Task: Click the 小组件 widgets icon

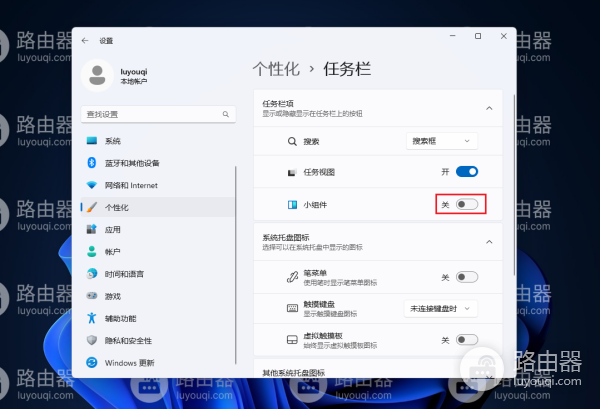Action: point(292,205)
